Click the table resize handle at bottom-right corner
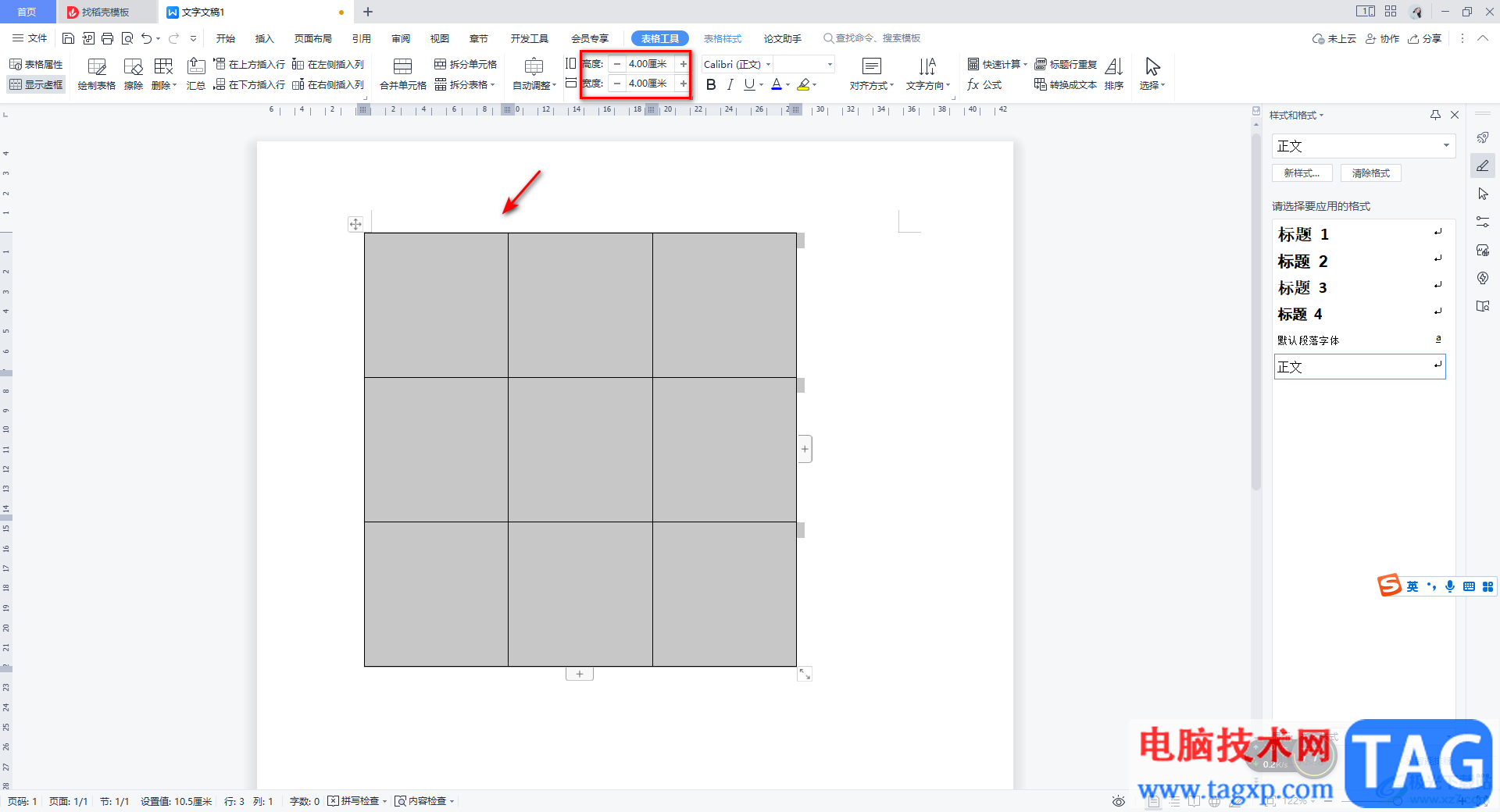 (805, 674)
